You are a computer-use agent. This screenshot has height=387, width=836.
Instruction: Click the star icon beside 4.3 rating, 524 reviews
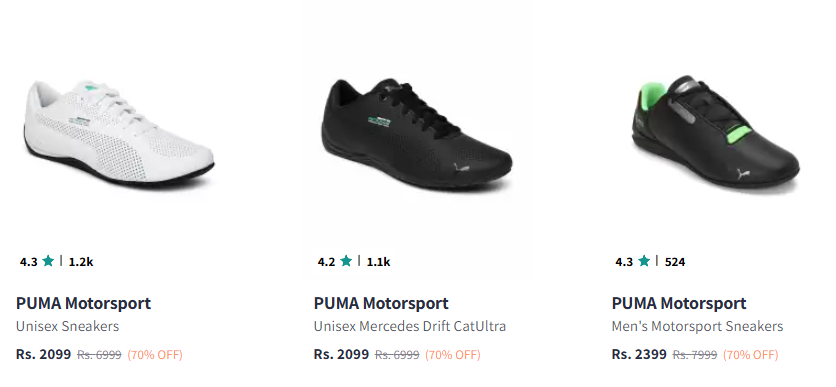644,261
